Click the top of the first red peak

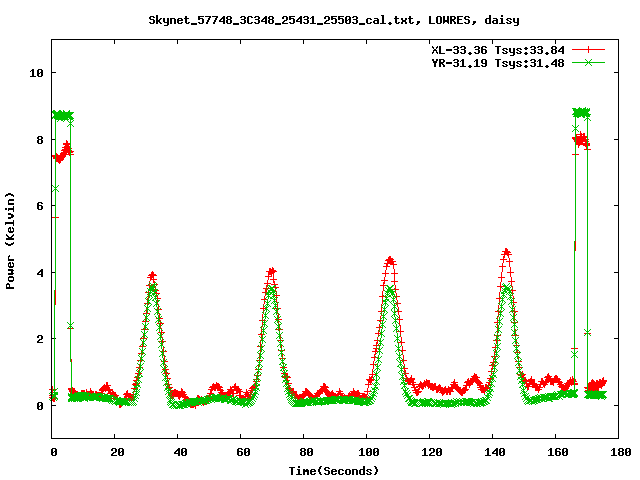pos(152,275)
